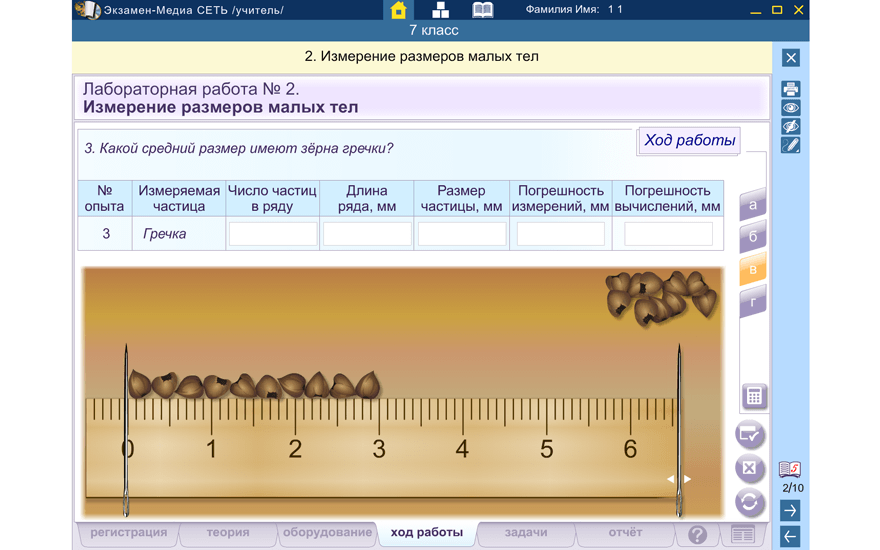The height and width of the screenshot is (550, 880).
Task: Go to the home screen icon
Action: click(x=398, y=10)
